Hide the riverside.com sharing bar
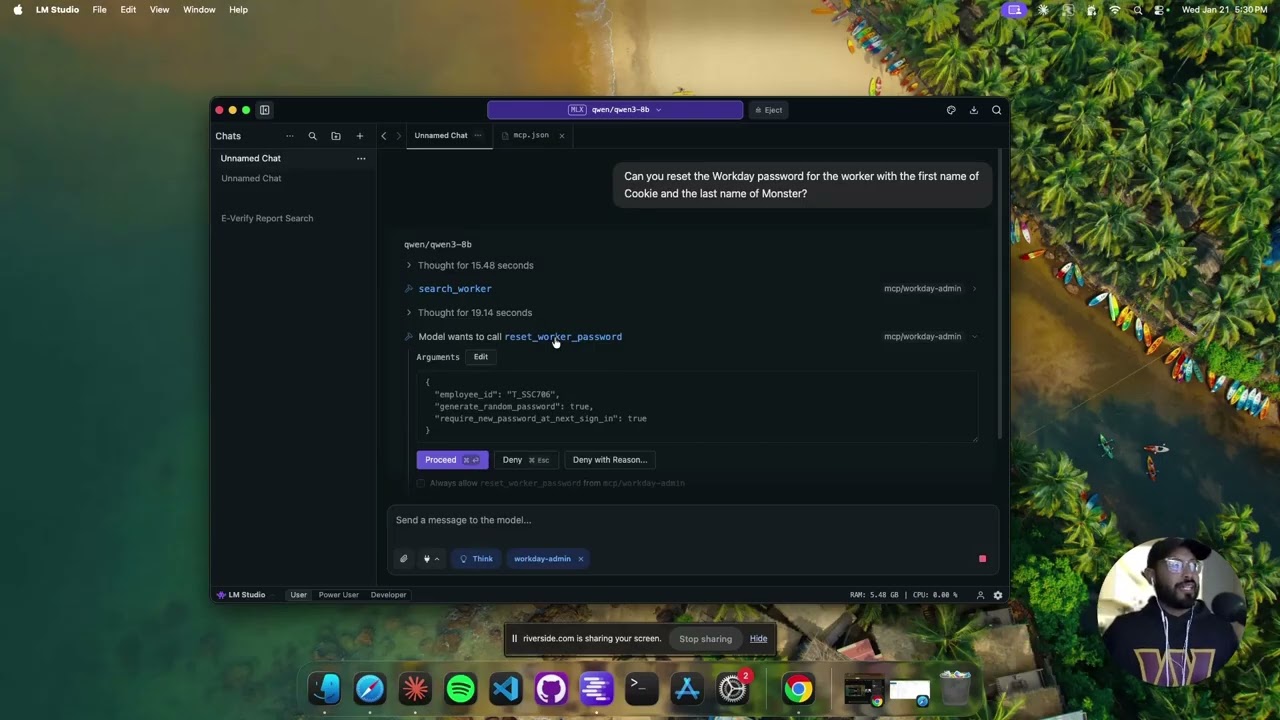1280x720 pixels. click(x=759, y=639)
